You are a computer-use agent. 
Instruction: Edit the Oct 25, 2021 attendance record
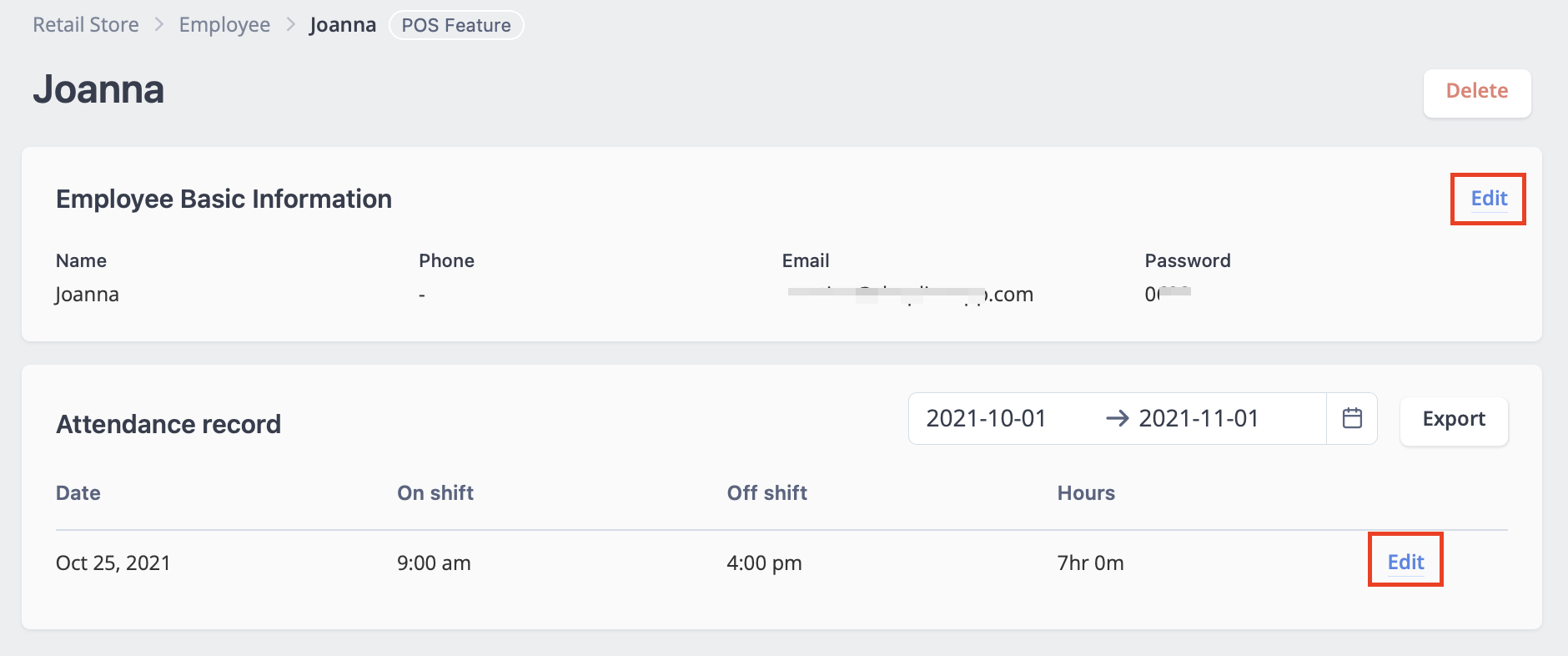[1405, 563]
